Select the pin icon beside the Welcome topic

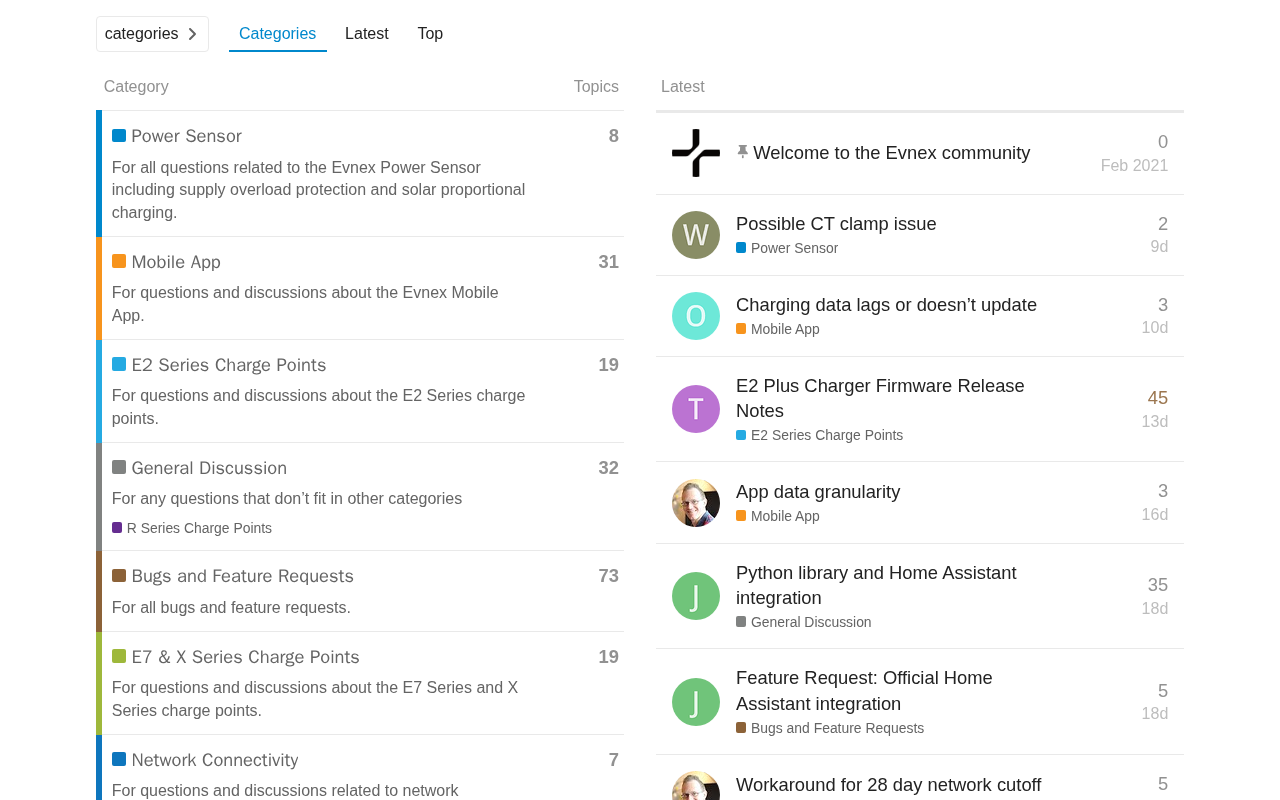742,152
